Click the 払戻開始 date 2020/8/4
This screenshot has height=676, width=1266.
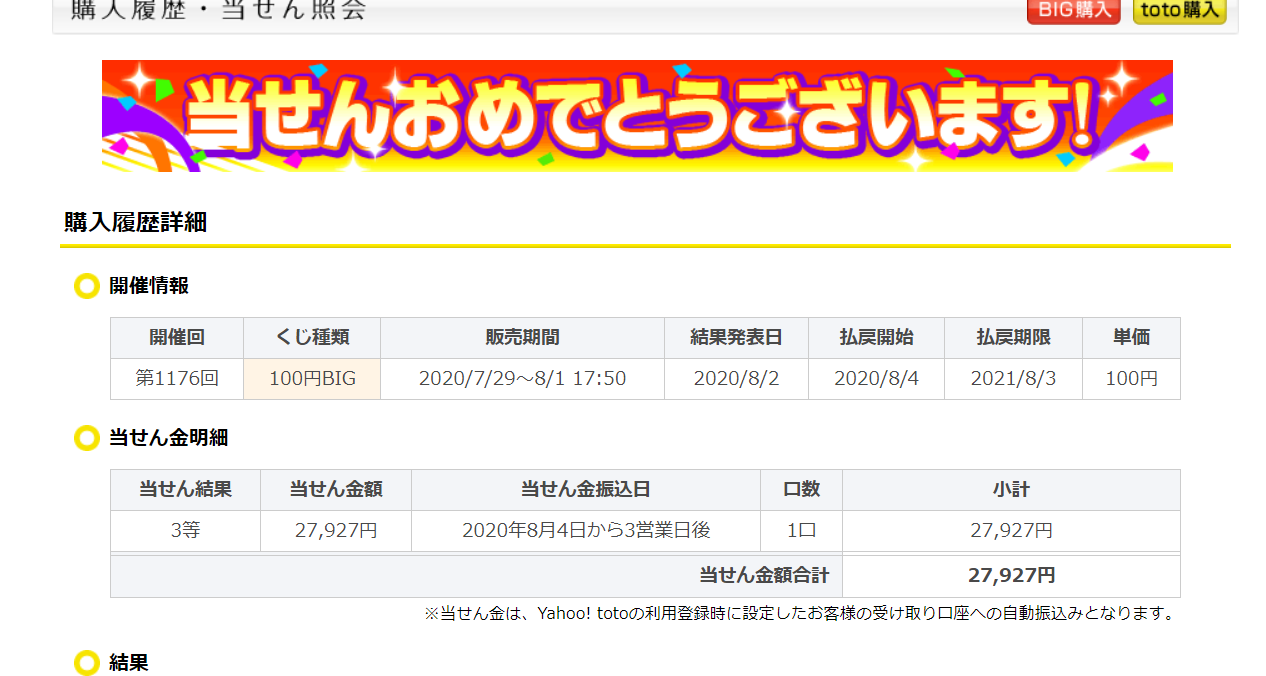click(876, 379)
